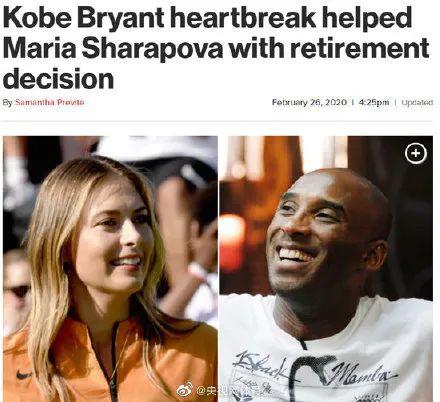
Task: Select the right photo of man in white t-shirt
Action: coord(326,269)
